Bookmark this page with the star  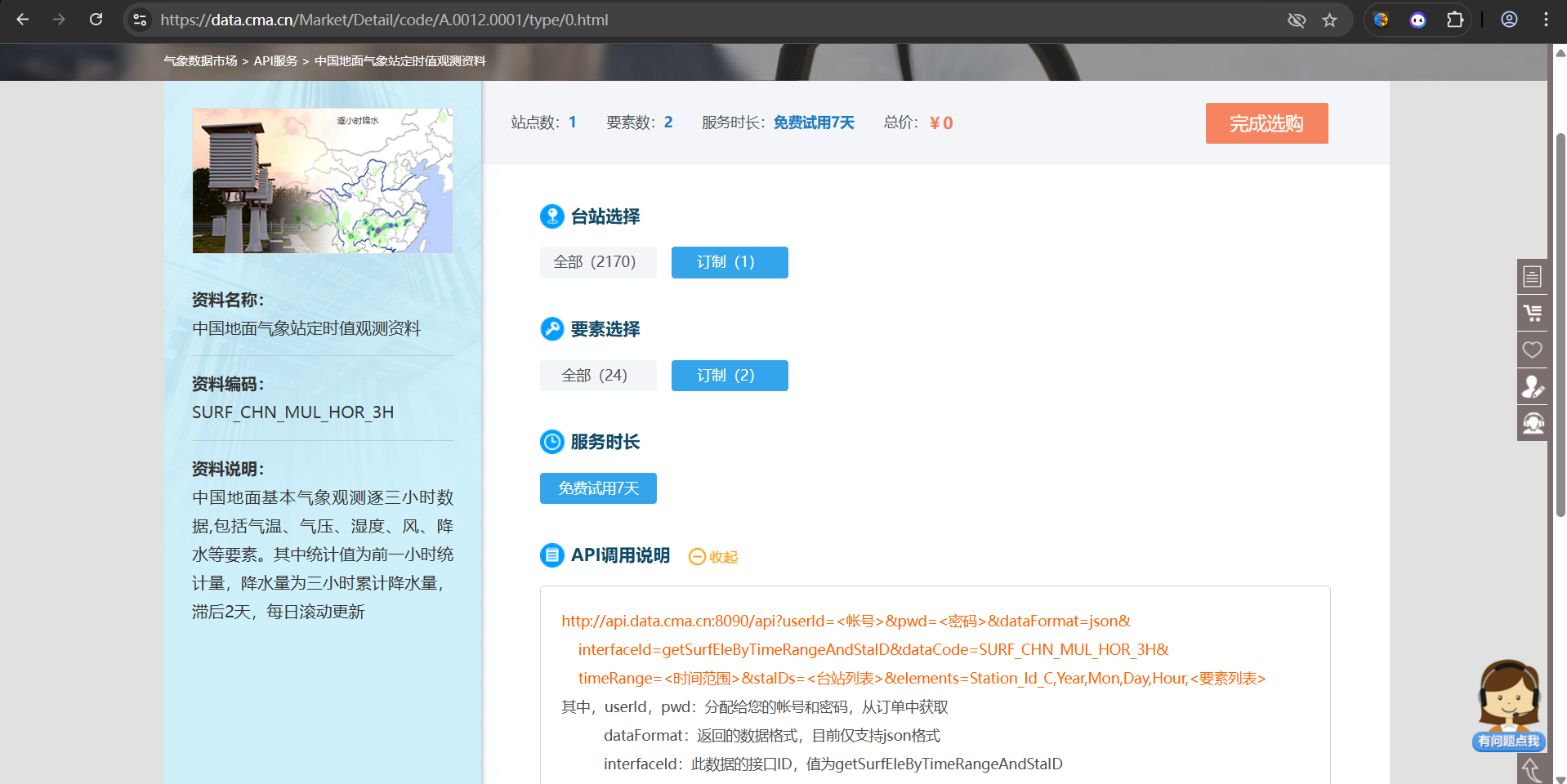[x=1330, y=20]
